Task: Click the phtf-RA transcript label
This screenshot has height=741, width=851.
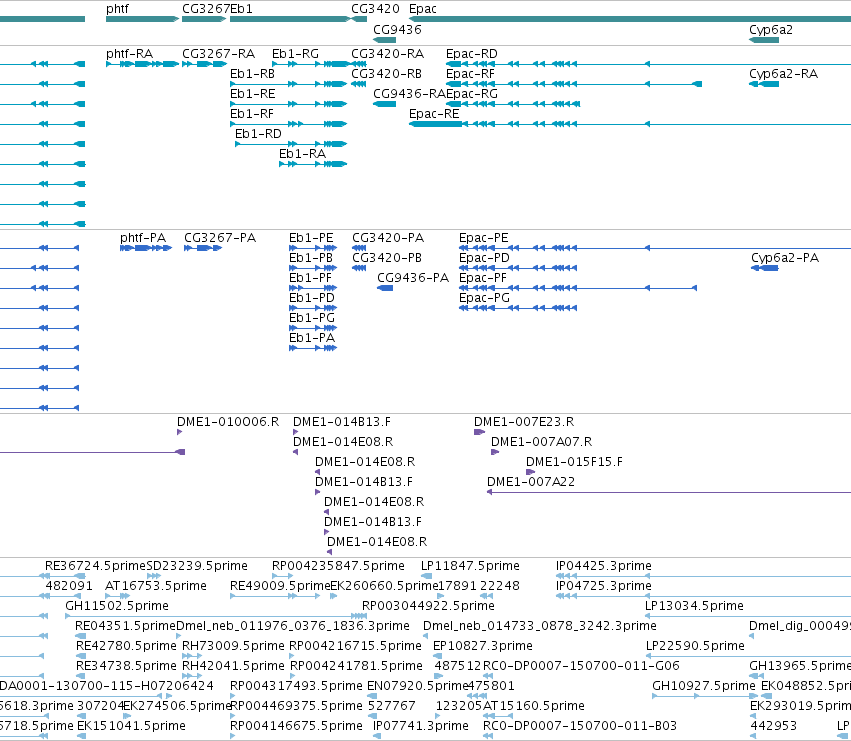Action: point(130,54)
